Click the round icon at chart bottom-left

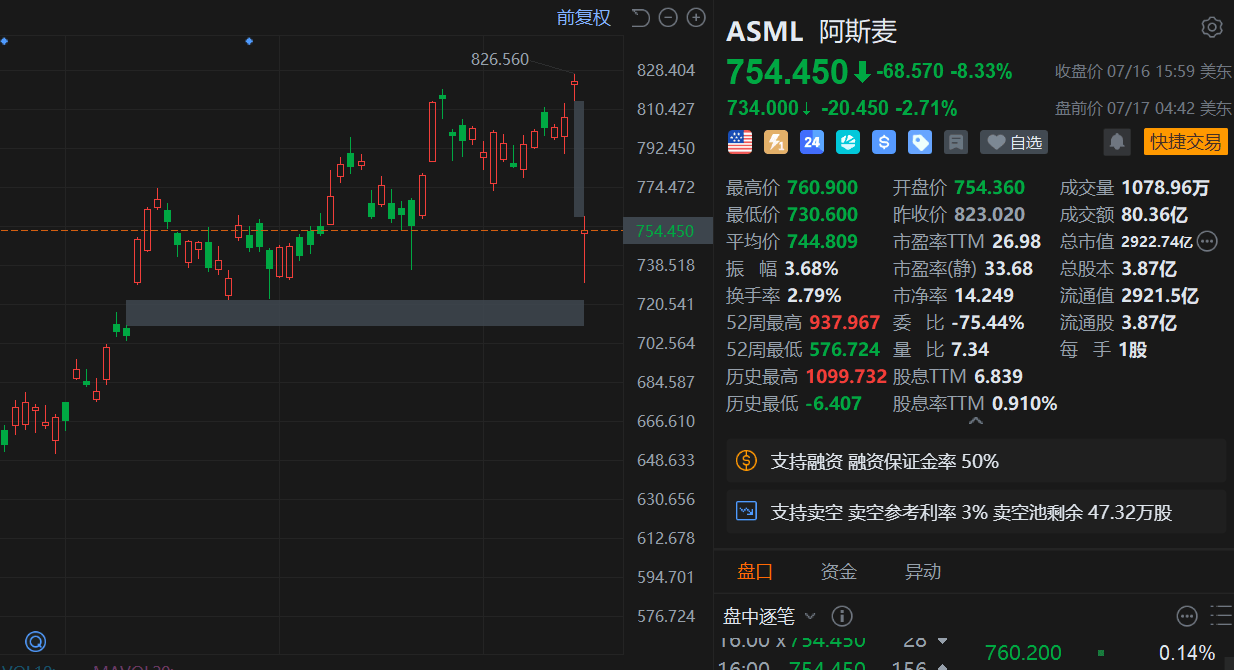35,641
